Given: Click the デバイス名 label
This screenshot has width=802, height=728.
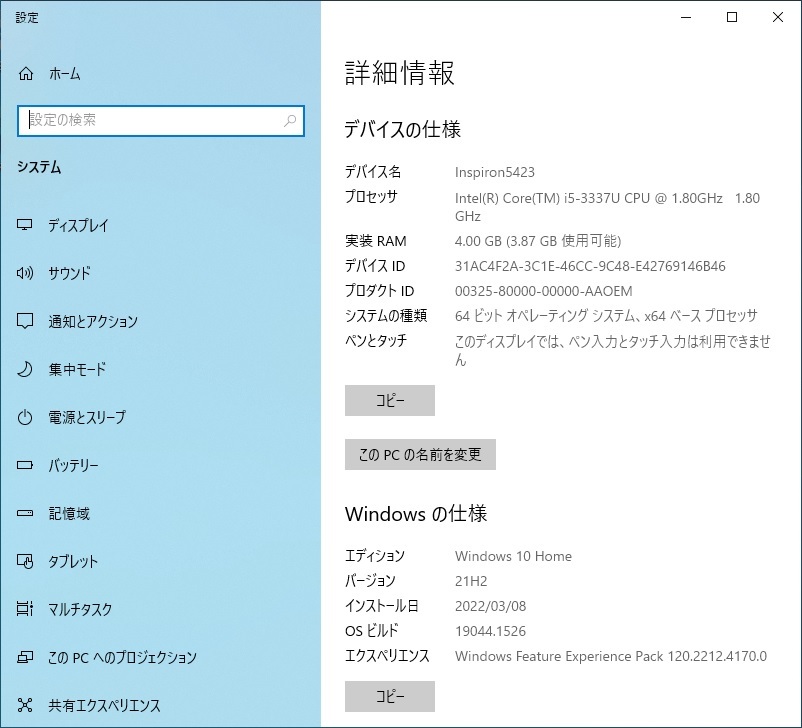Looking at the screenshot, I should [373, 172].
